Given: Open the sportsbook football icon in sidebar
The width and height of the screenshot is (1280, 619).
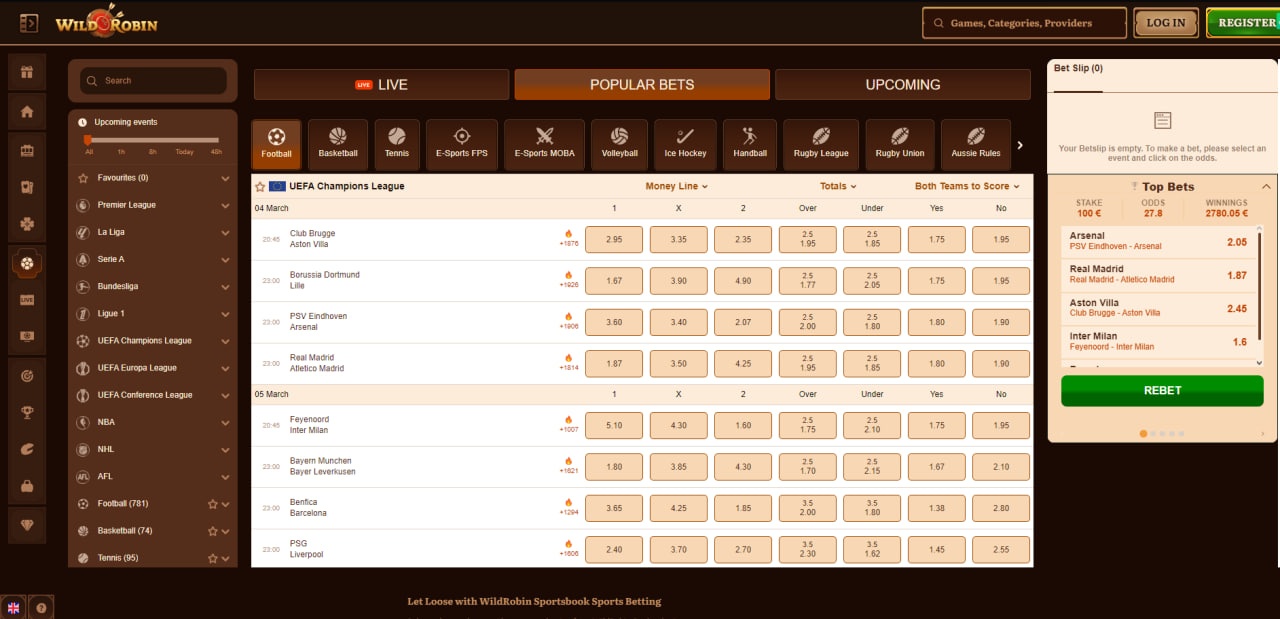Looking at the screenshot, I should click(x=27, y=264).
